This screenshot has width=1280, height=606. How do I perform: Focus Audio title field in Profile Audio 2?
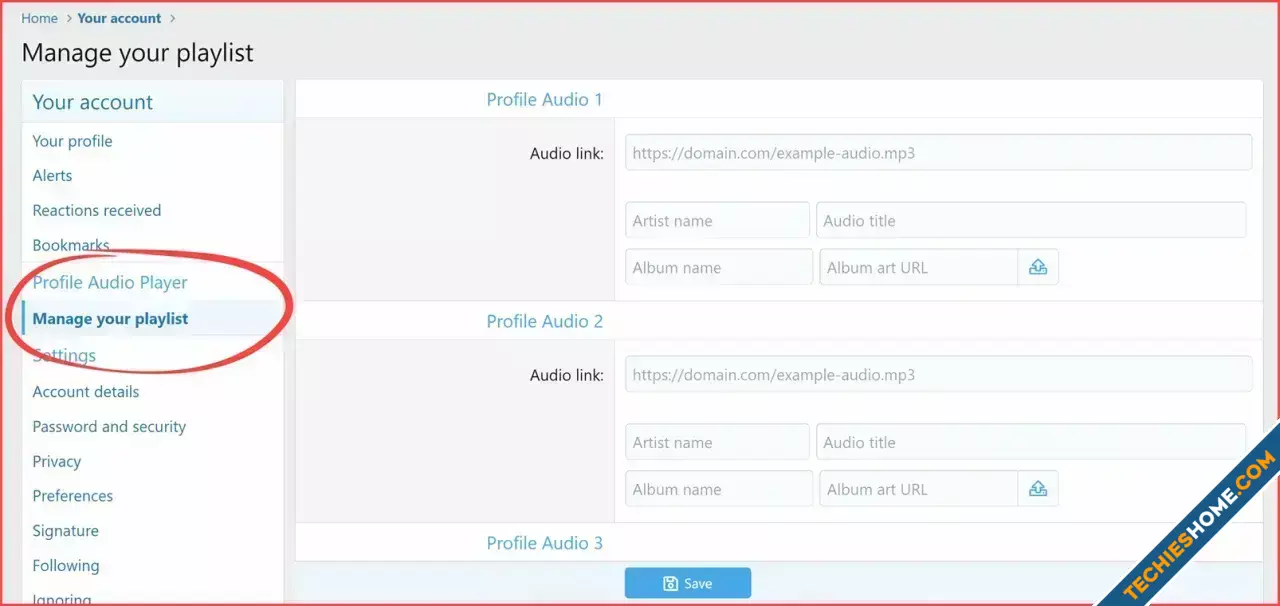coord(1031,442)
